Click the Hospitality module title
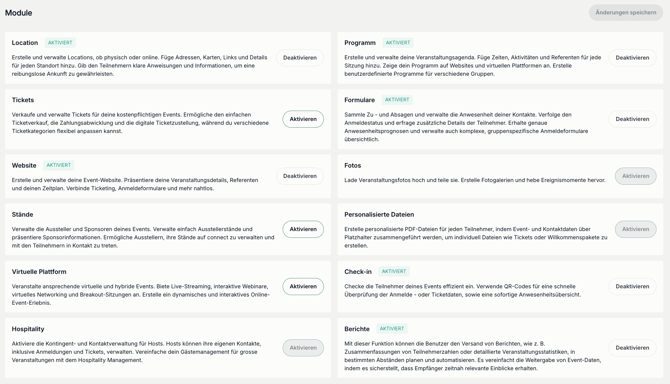Image resolution: width=670 pixels, height=384 pixels. tap(28, 329)
